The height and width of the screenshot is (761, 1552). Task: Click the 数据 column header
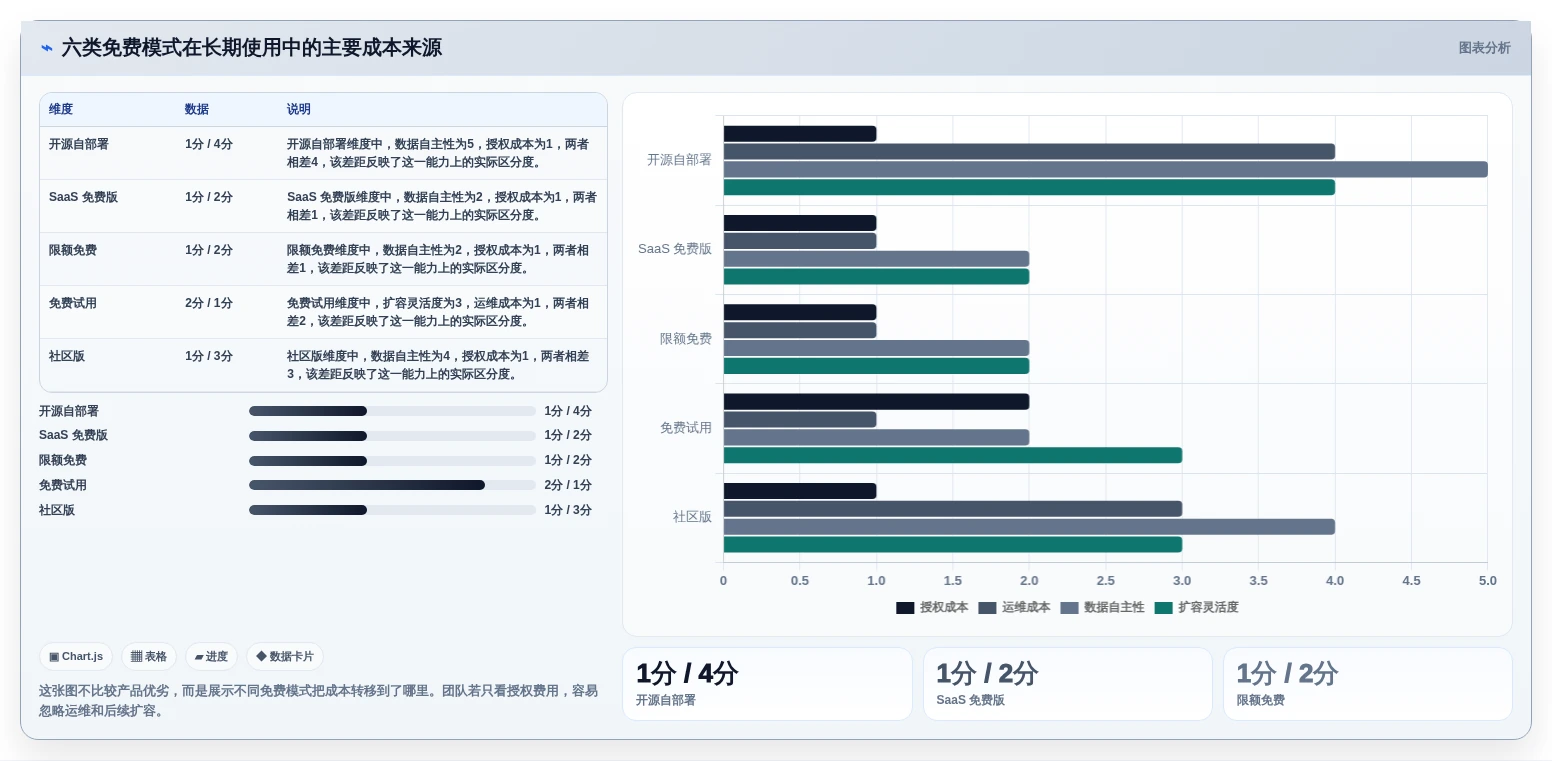(x=197, y=109)
